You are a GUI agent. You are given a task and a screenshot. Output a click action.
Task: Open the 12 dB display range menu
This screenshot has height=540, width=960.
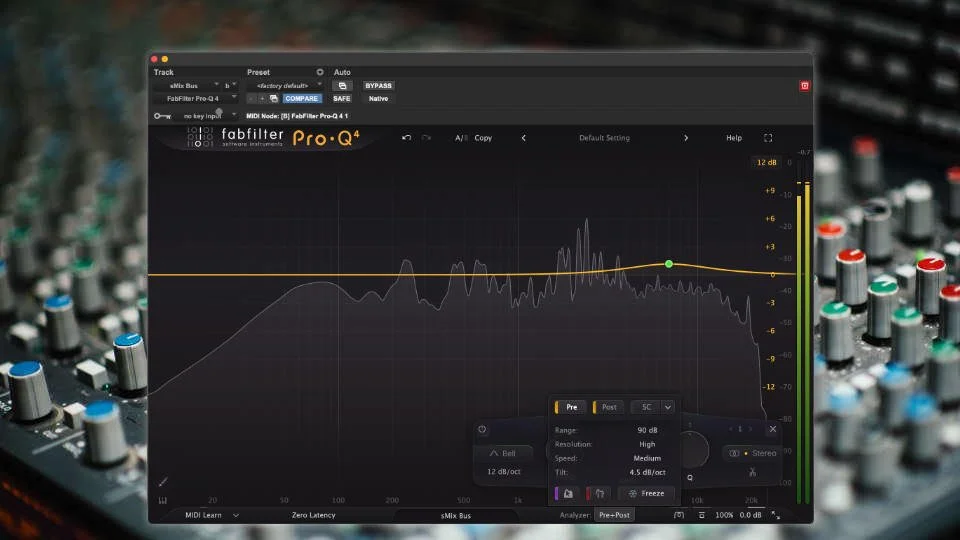pyautogui.click(x=766, y=162)
